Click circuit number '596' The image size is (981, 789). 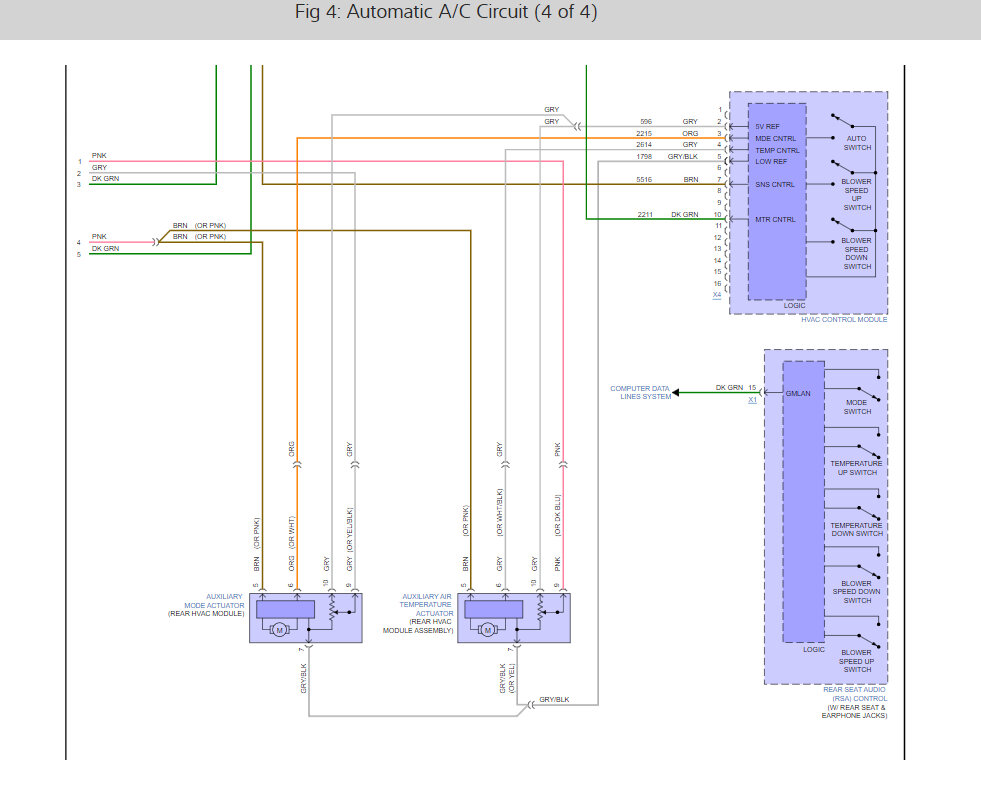pos(646,122)
